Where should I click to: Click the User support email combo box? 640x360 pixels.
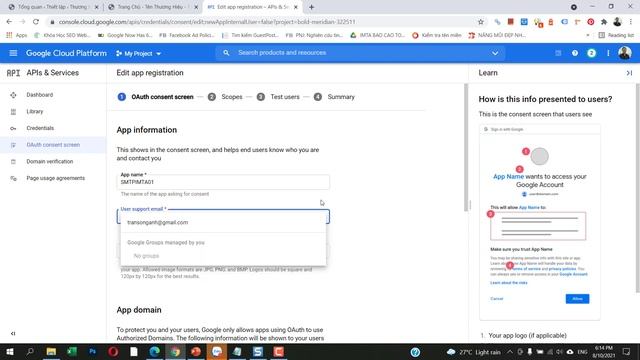pyautogui.click(x=223, y=216)
